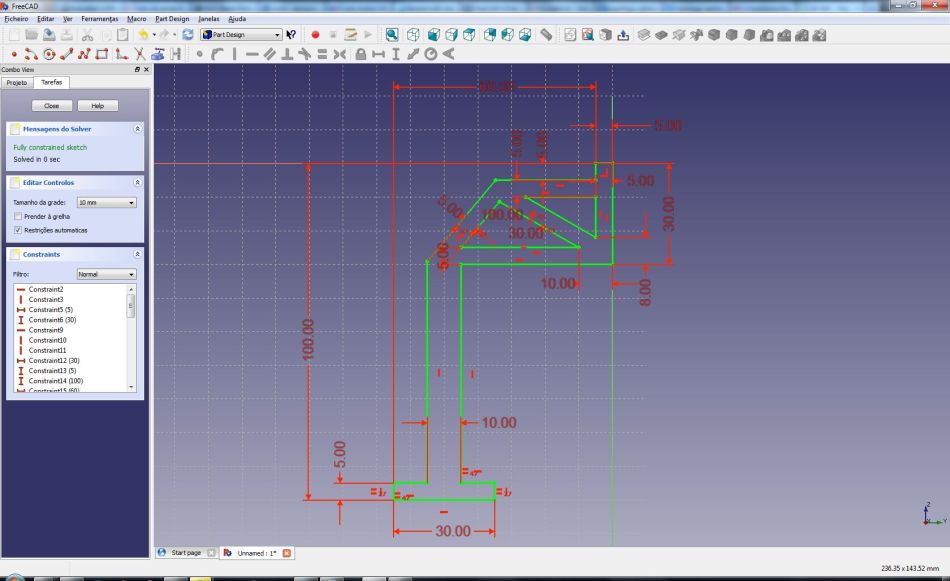The image size is (950, 581).
Task: Open the Part Design workbench dropdown
Action: click(x=242, y=35)
